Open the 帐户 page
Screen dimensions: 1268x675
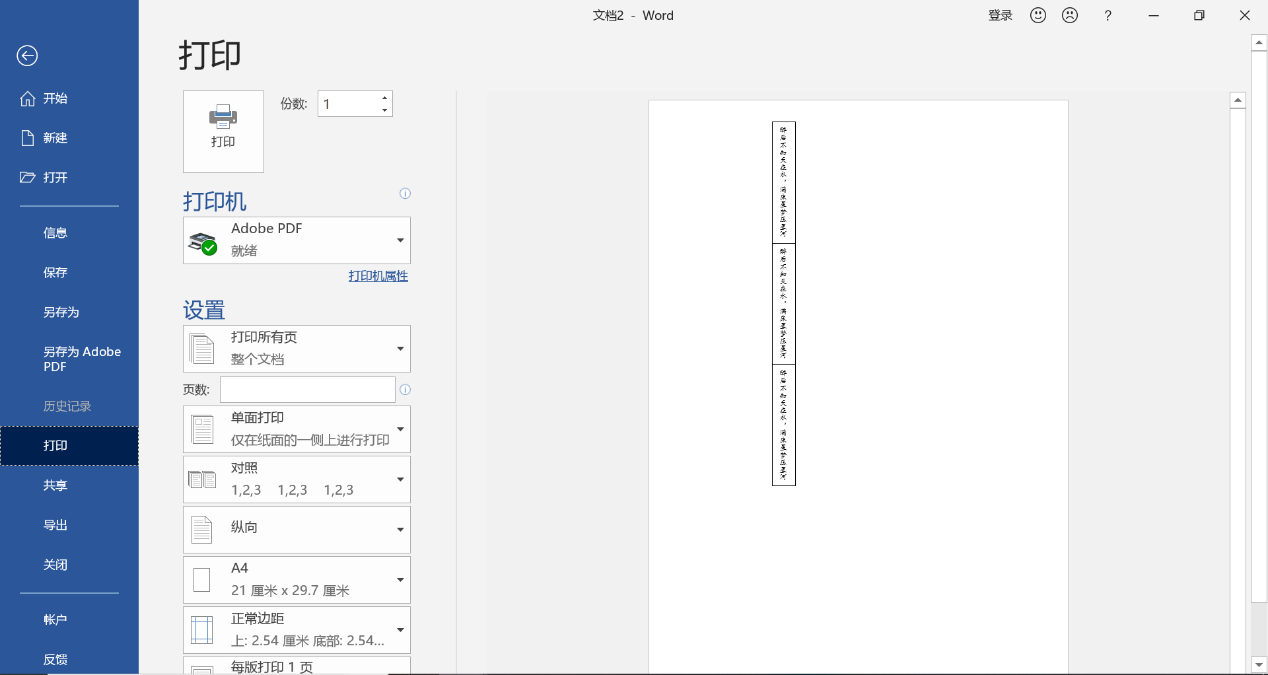tap(69, 620)
